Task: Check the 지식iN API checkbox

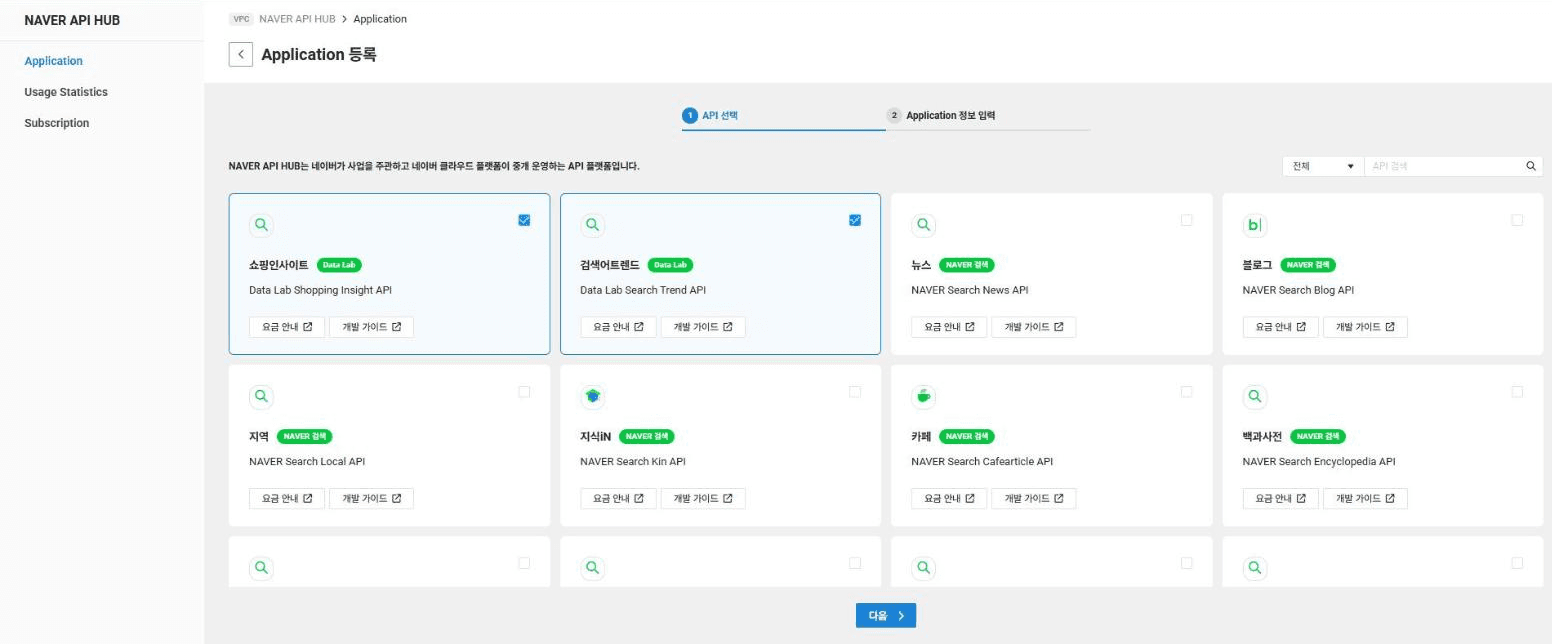Action: [x=855, y=392]
